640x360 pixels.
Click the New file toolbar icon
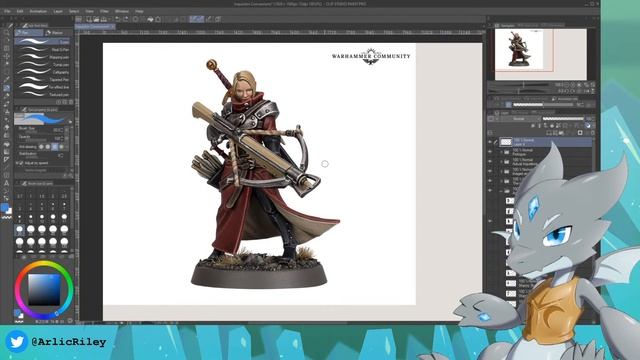(x=89, y=19)
